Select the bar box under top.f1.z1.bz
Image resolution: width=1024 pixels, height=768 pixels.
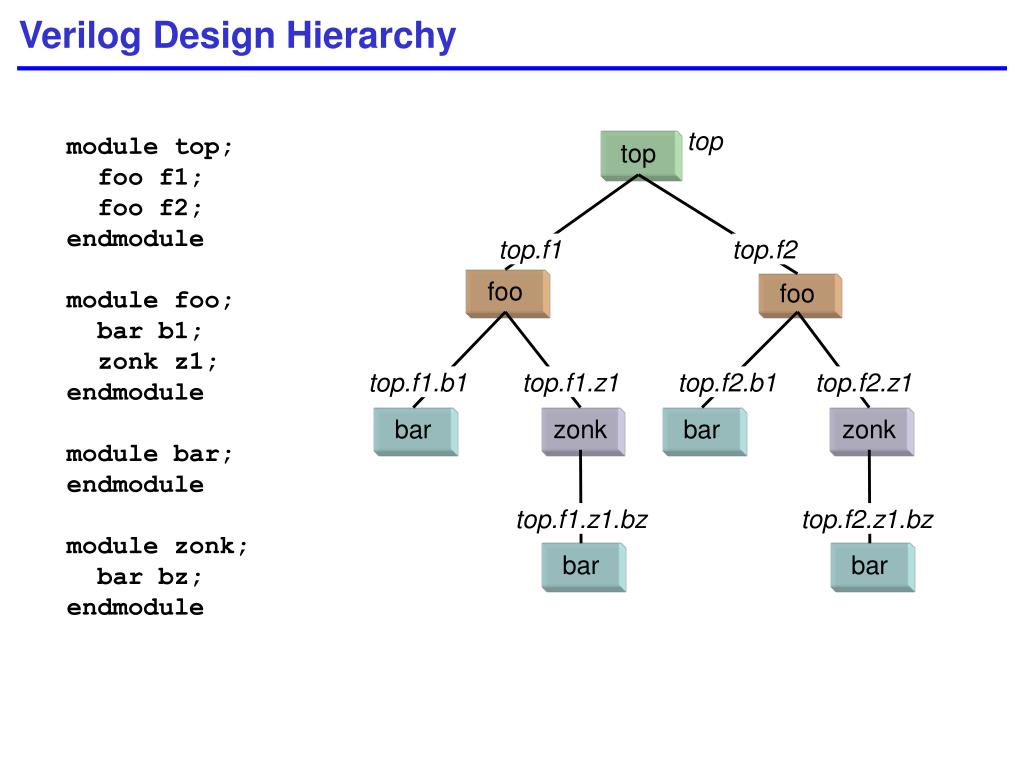pos(584,568)
